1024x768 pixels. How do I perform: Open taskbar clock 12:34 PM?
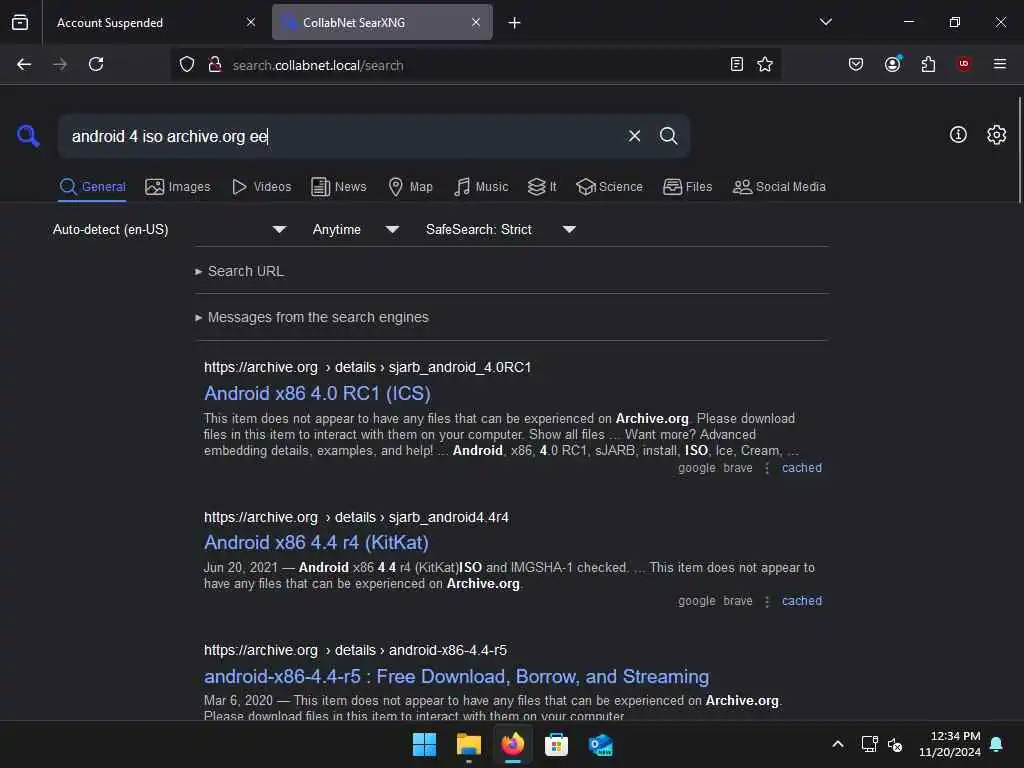(x=950, y=744)
